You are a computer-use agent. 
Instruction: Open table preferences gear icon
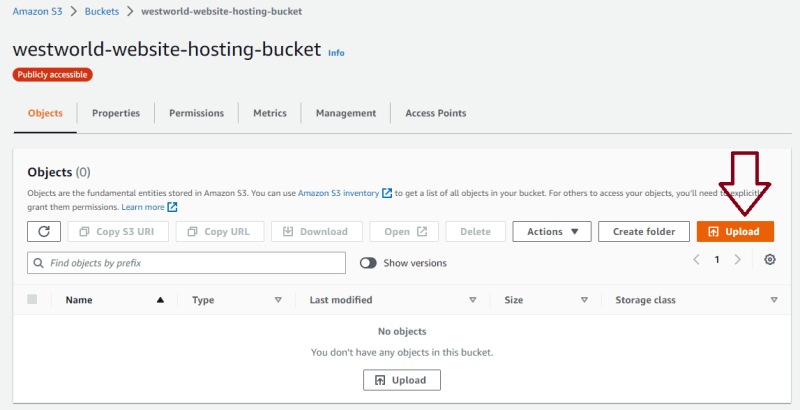click(770, 260)
